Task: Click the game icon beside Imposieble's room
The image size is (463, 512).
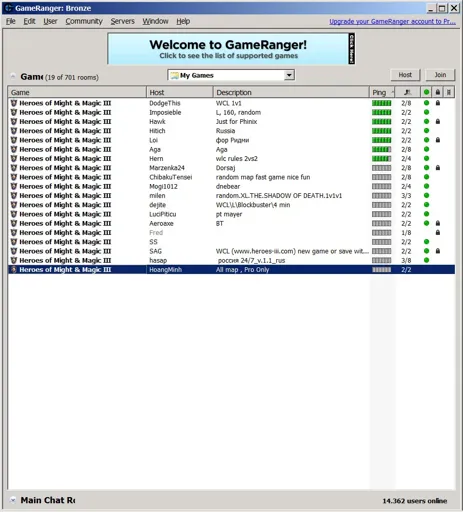Action: coord(14,112)
